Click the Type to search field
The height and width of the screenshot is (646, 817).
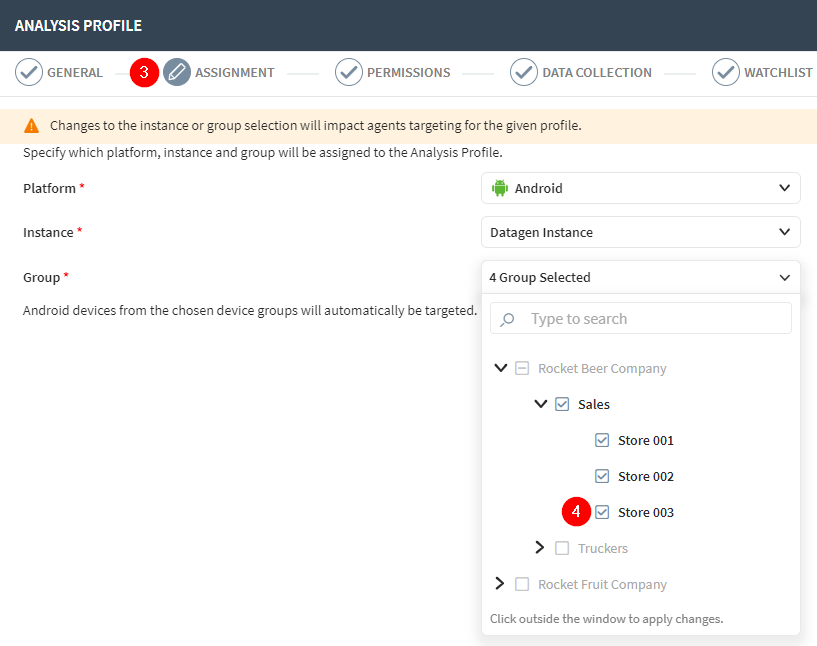655,319
